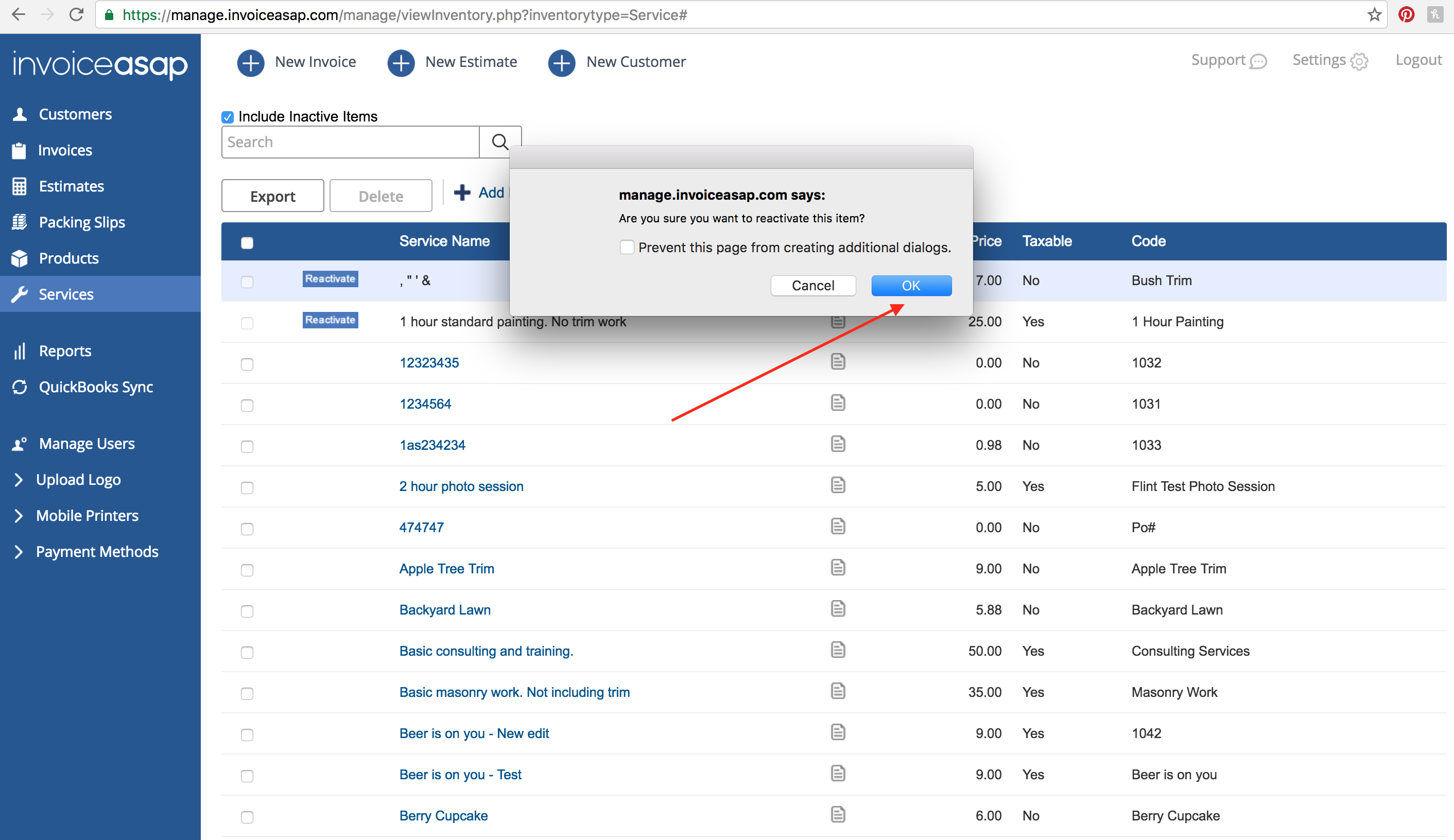Open Manage Users in the sidebar
Screen dimensions: 1454x840
tap(86, 444)
